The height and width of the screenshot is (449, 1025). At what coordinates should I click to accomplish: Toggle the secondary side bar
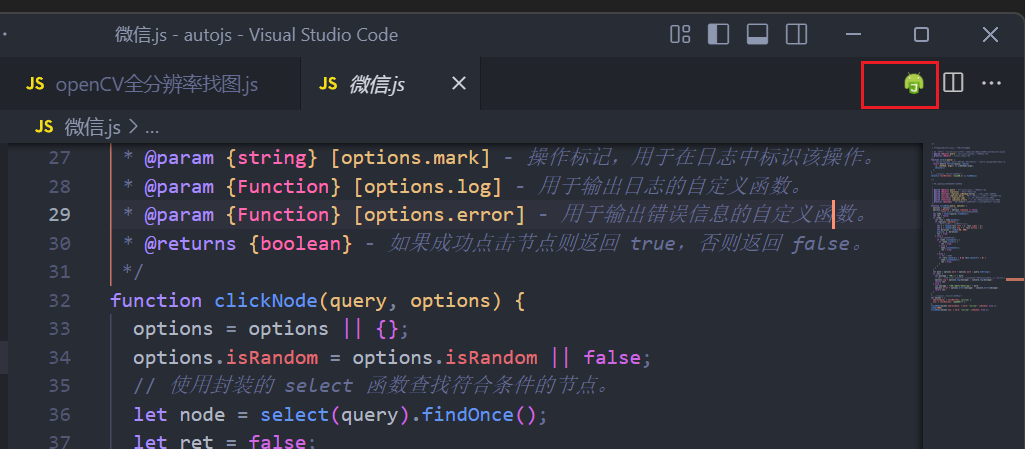click(x=796, y=34)
